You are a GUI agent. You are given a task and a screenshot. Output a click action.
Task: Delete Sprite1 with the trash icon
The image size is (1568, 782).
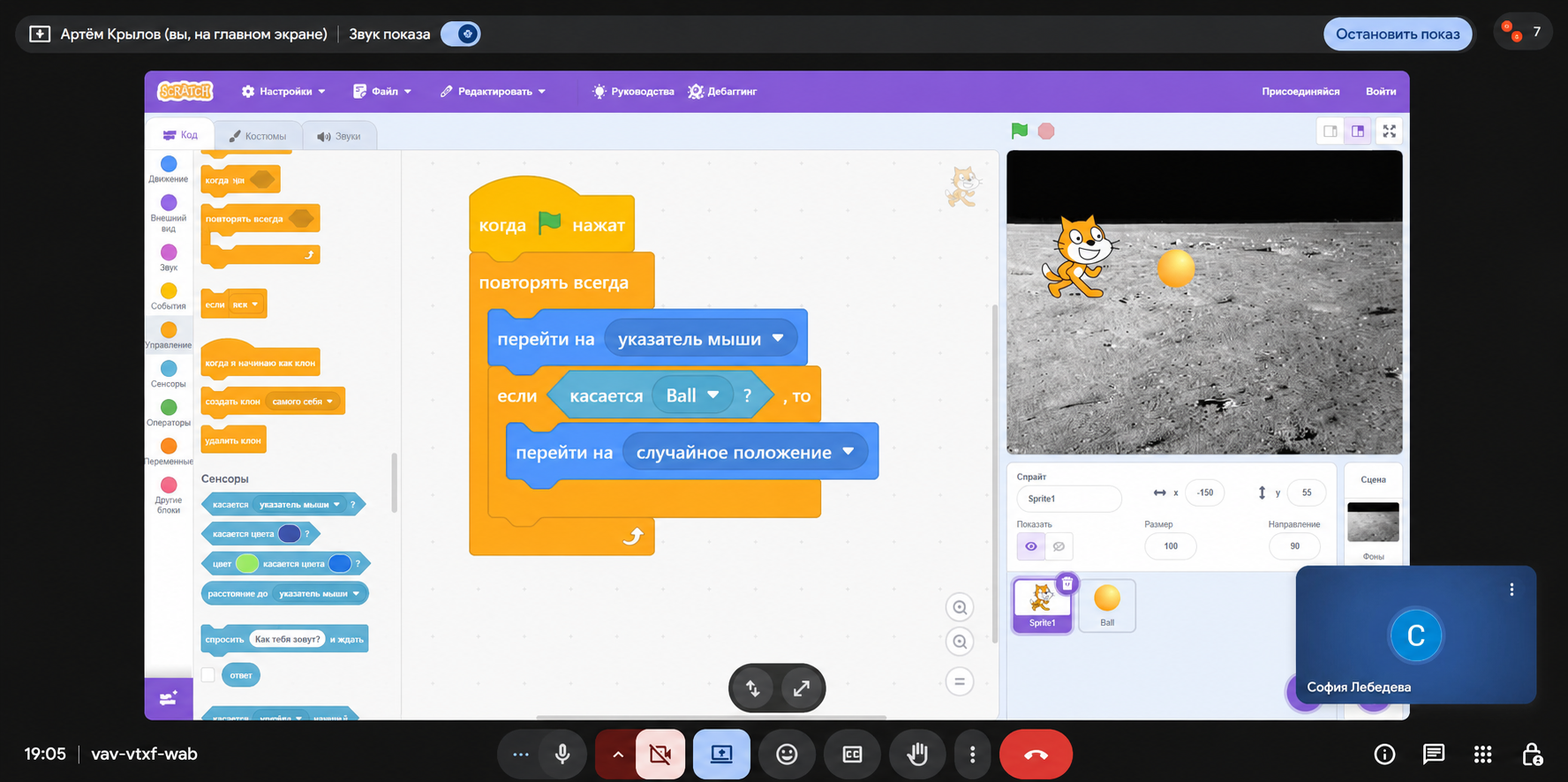click(1067, 583)
